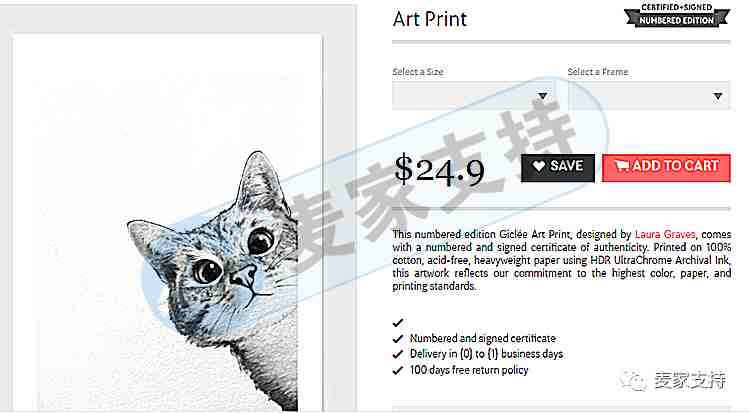Add the art print to cart
The width and height of the screenshot is (750, 413).
point(666,167)
